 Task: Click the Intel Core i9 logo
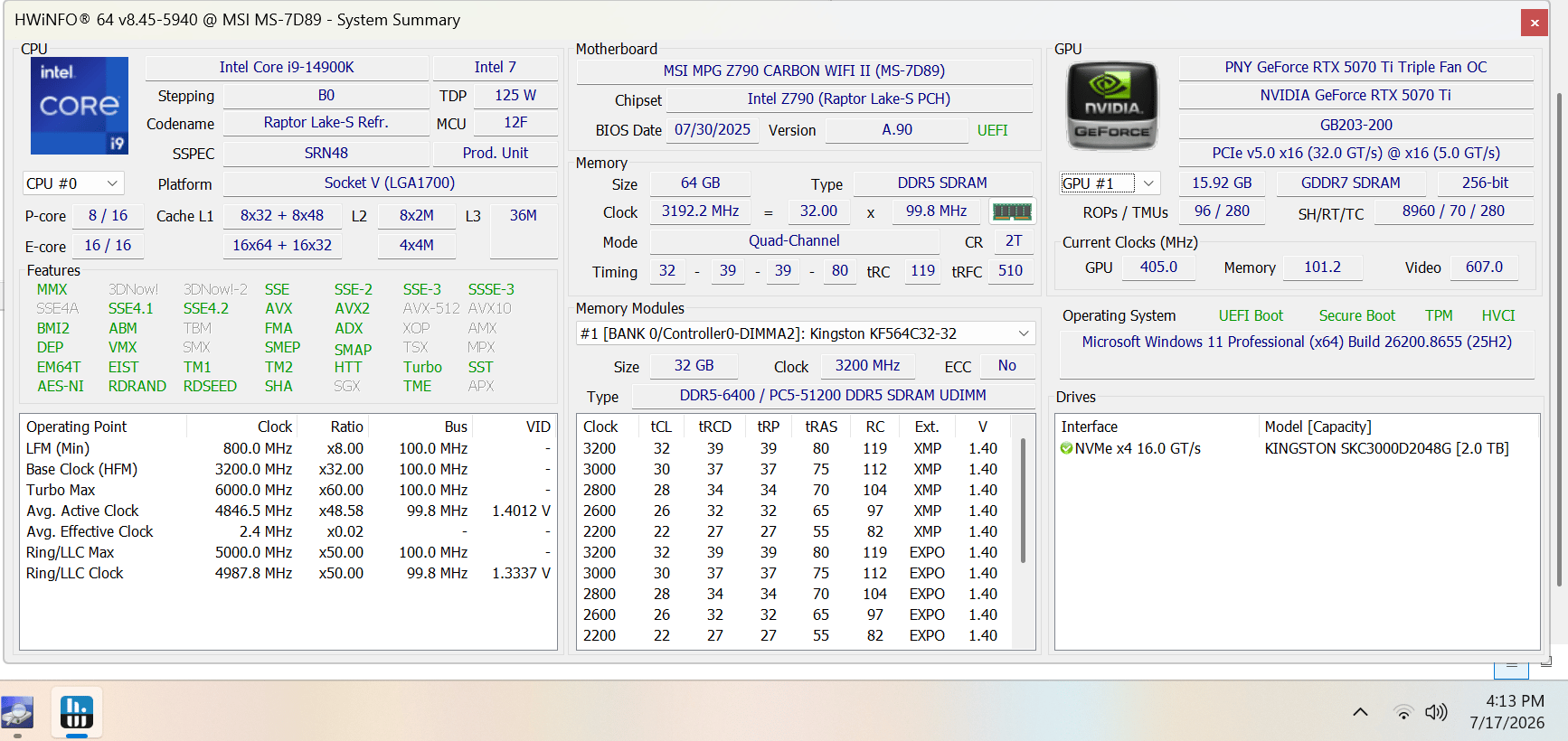(80, 106)
